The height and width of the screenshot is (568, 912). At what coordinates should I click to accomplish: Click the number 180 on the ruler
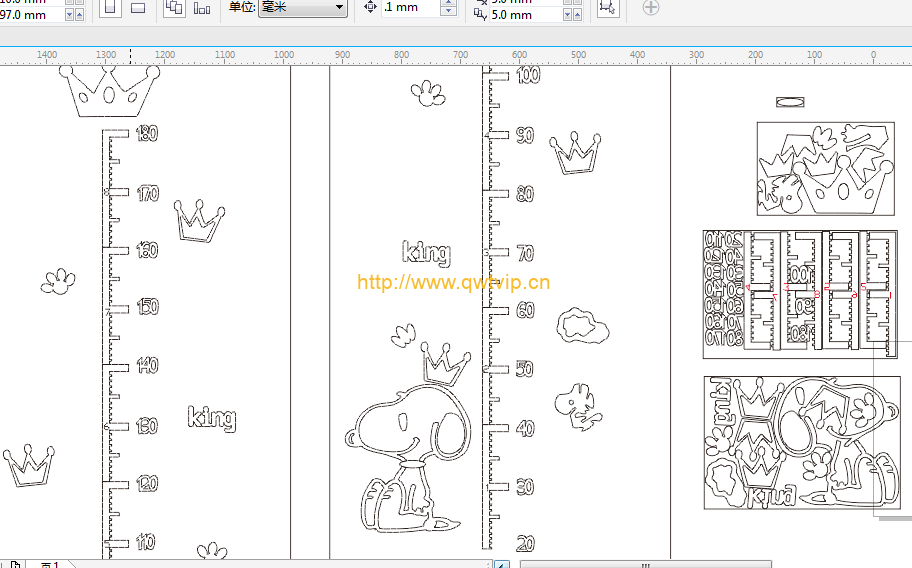point(147,134)
